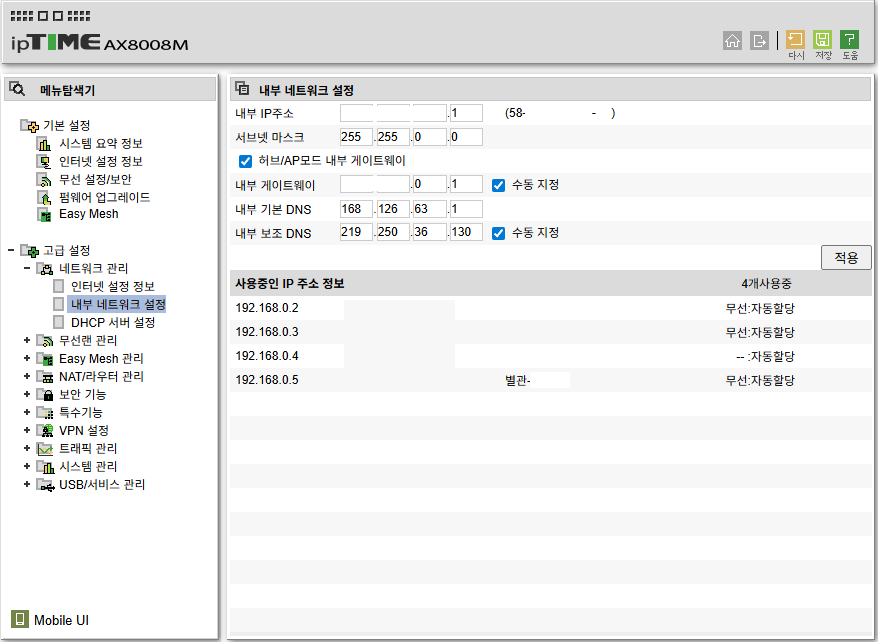Expand the 시스템 관리 node
878x642 pixels.
point(27,466)
